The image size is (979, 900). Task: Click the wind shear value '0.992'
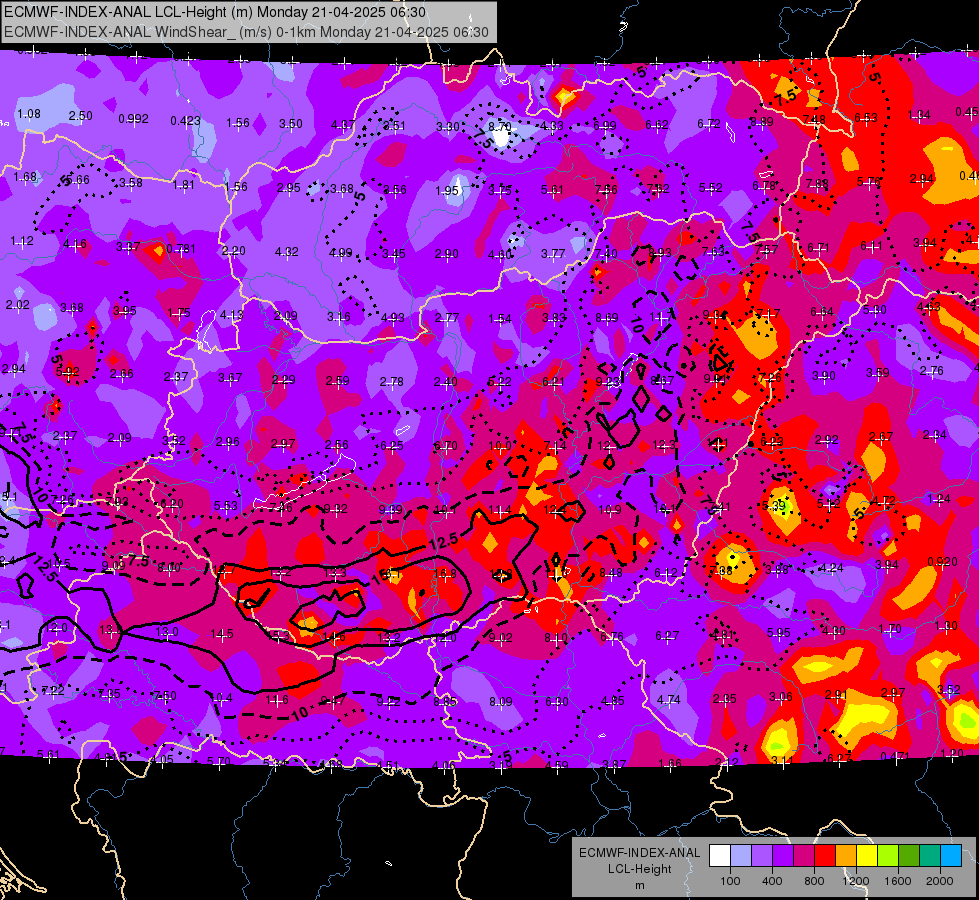tap(134, 119)
